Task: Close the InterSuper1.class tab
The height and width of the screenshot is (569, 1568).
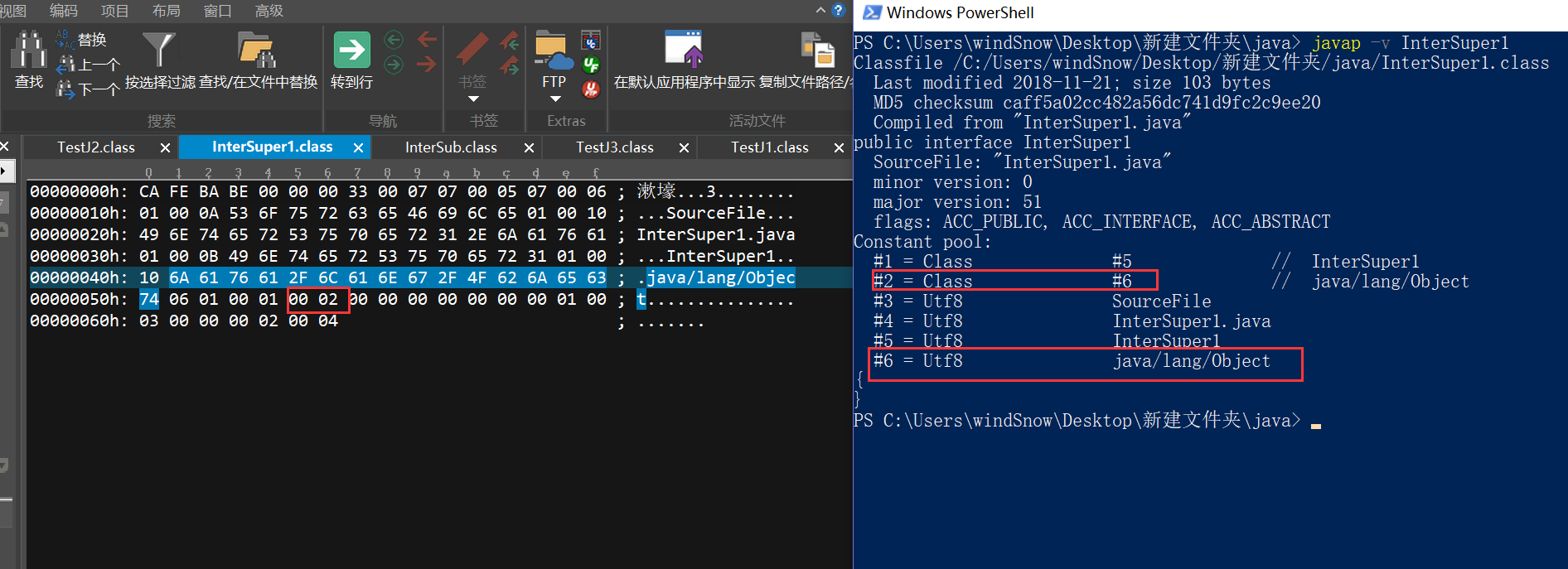Action: coord(358,147)
